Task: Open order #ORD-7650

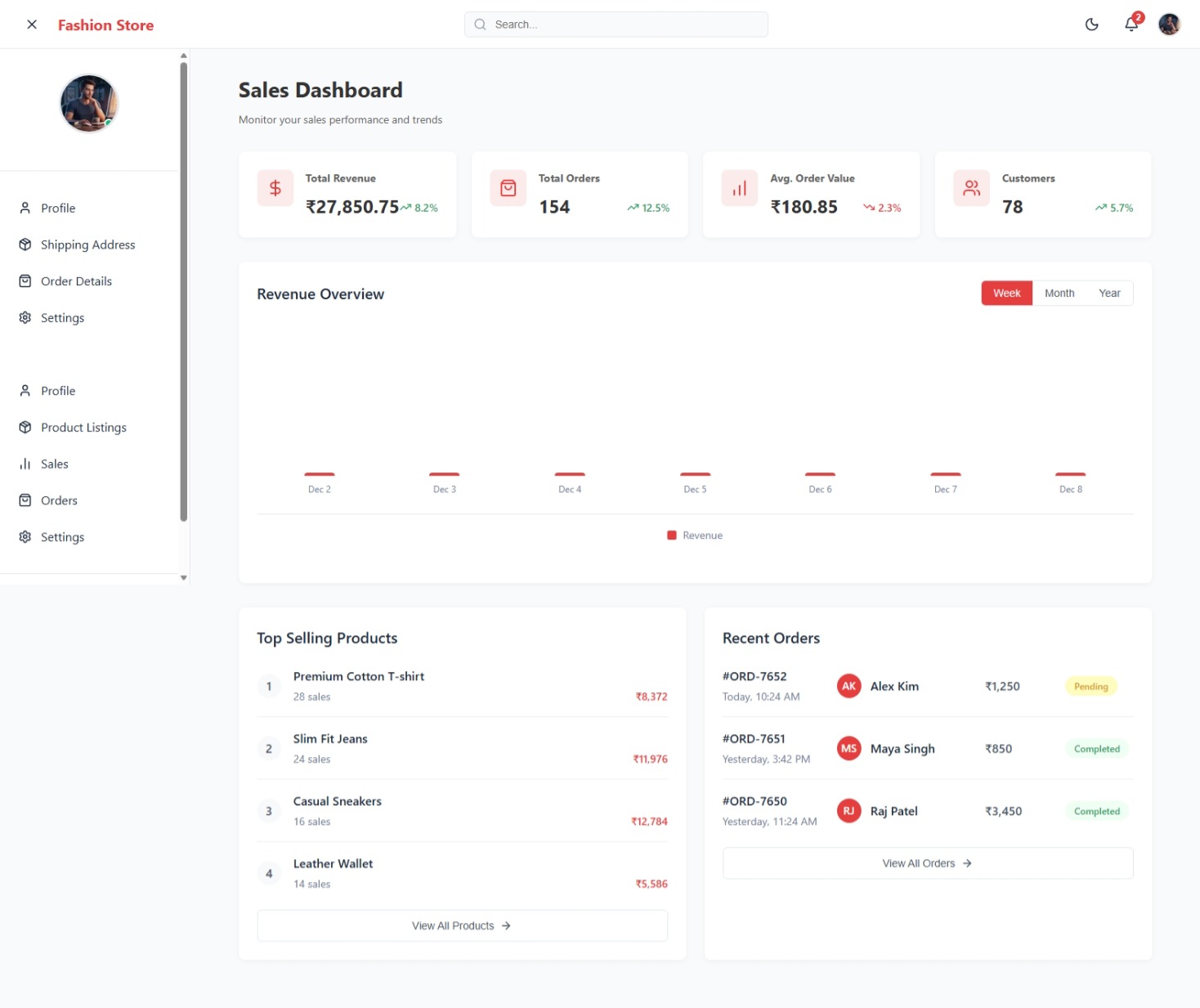Action: coord(754,801)
